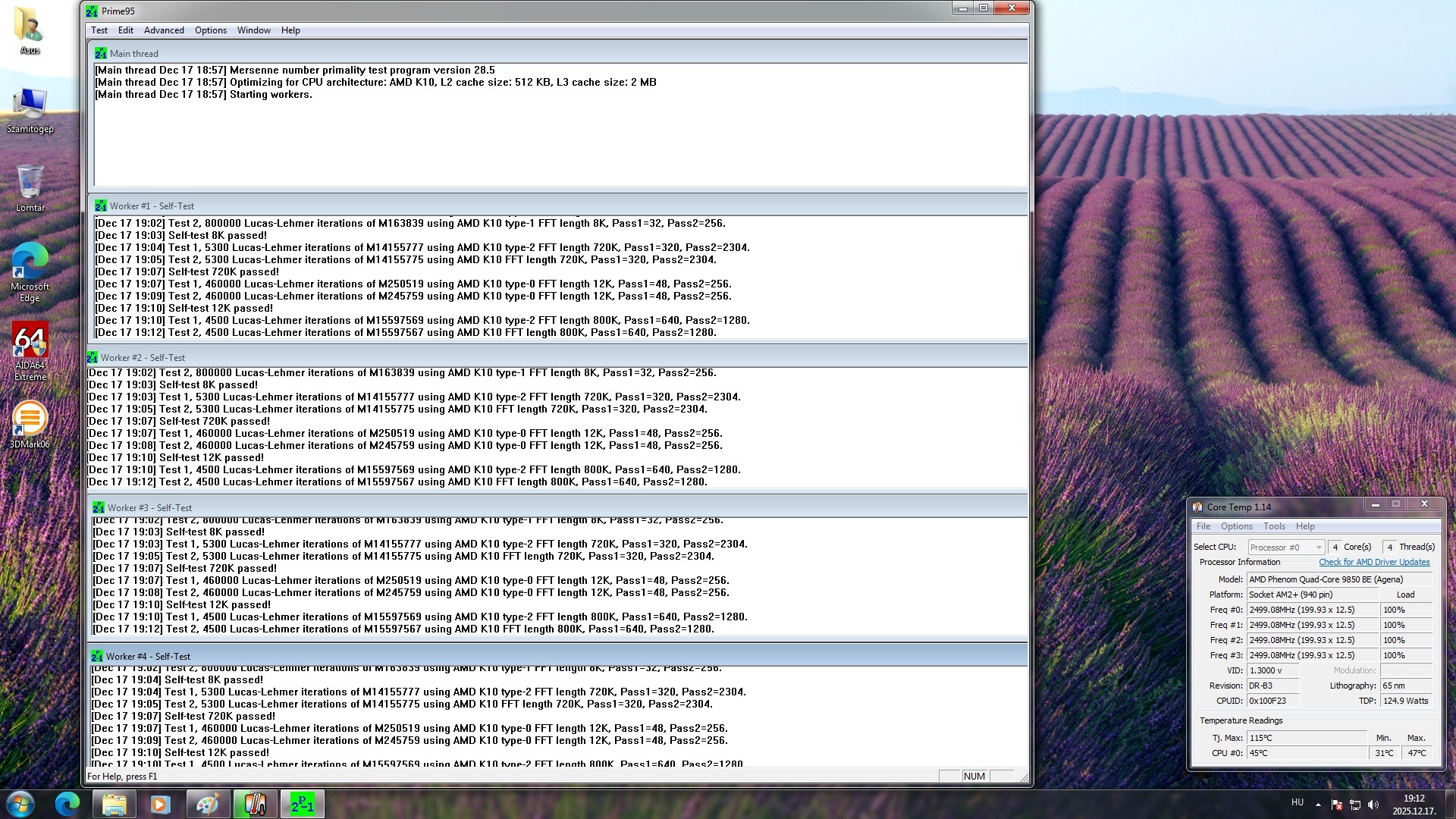Click the Worker #1 Self-Test window icon
The width and height of the screenshot is (1456, 819).
100,206
